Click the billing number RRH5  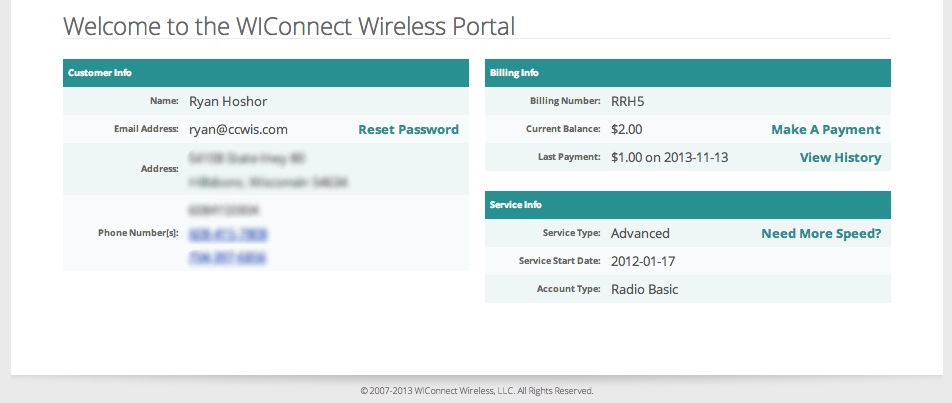coord(629,101)
